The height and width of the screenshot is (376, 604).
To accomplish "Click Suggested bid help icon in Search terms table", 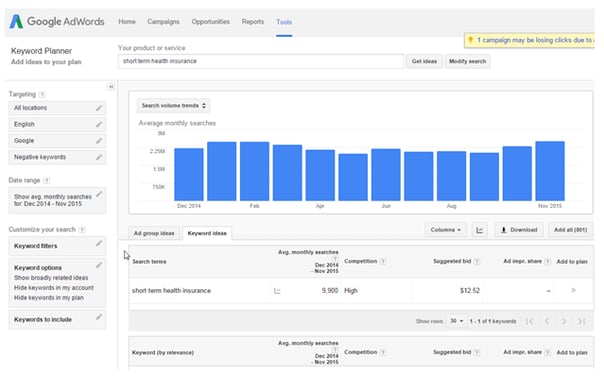I will (x=476, y=262).
